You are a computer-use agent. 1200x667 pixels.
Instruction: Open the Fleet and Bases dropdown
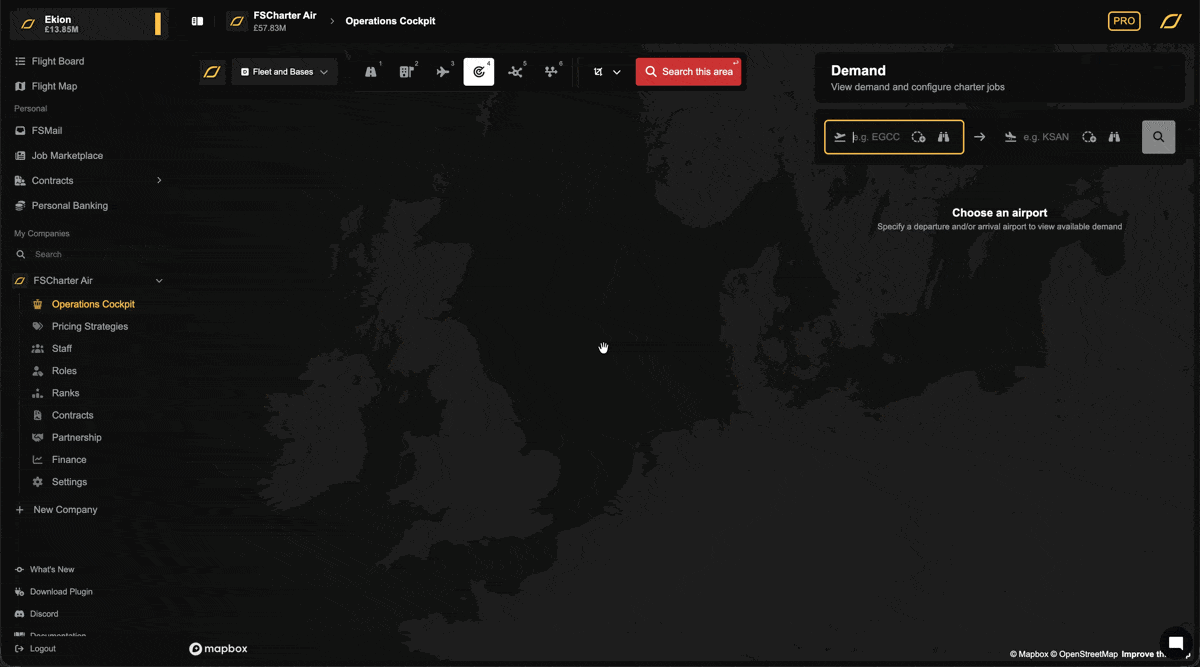285,72
